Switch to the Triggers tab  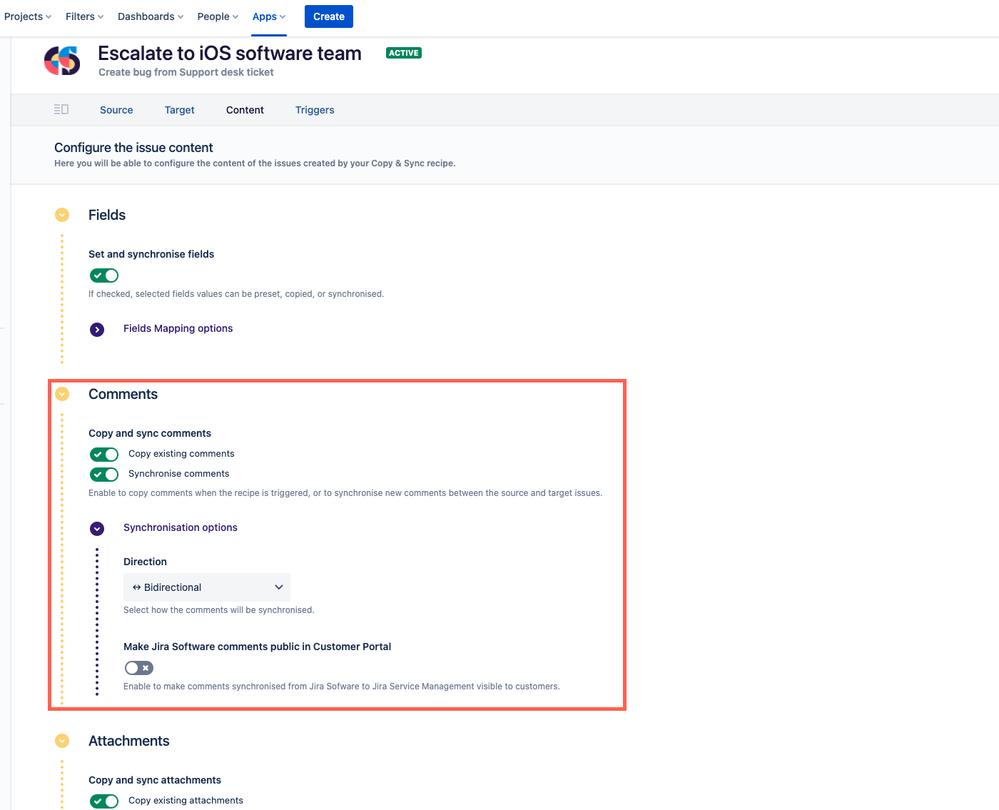click(315, 110)
